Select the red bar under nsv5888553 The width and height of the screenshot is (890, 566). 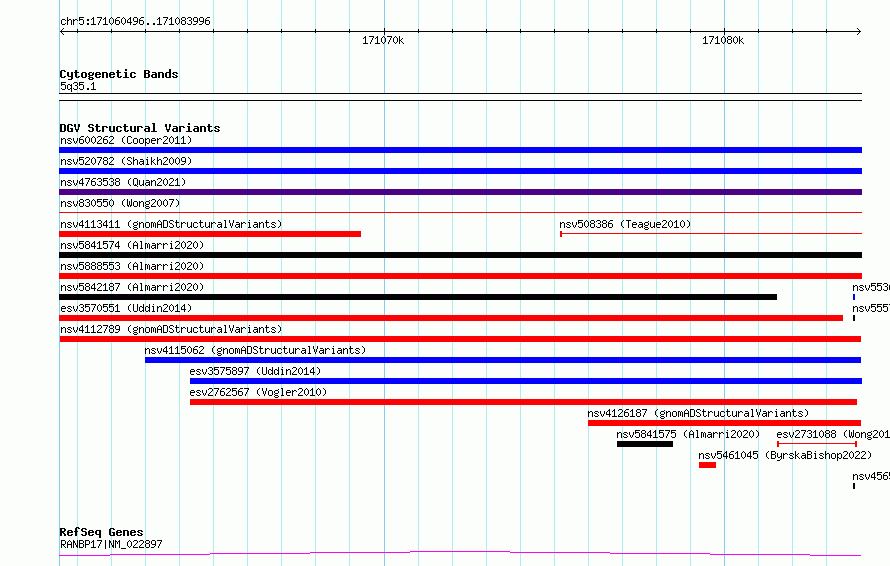460,276
